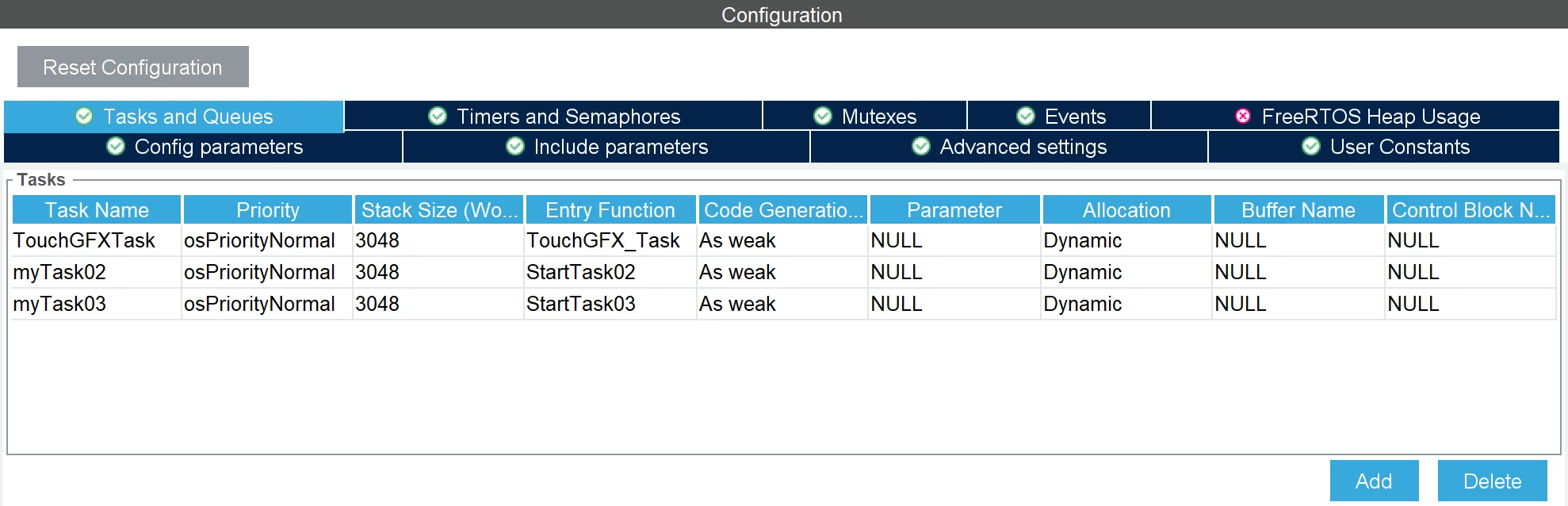
Task: Click the green check icon on Tasks and Queues
Action: [84, 117]
